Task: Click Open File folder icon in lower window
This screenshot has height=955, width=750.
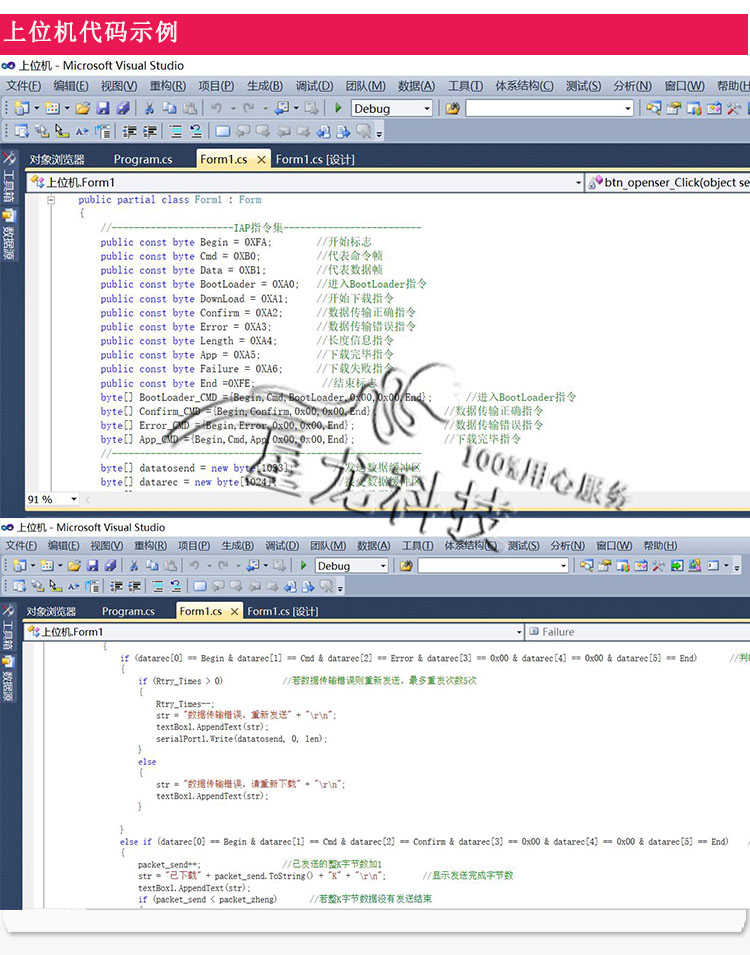Action: (x=74, y=566)
